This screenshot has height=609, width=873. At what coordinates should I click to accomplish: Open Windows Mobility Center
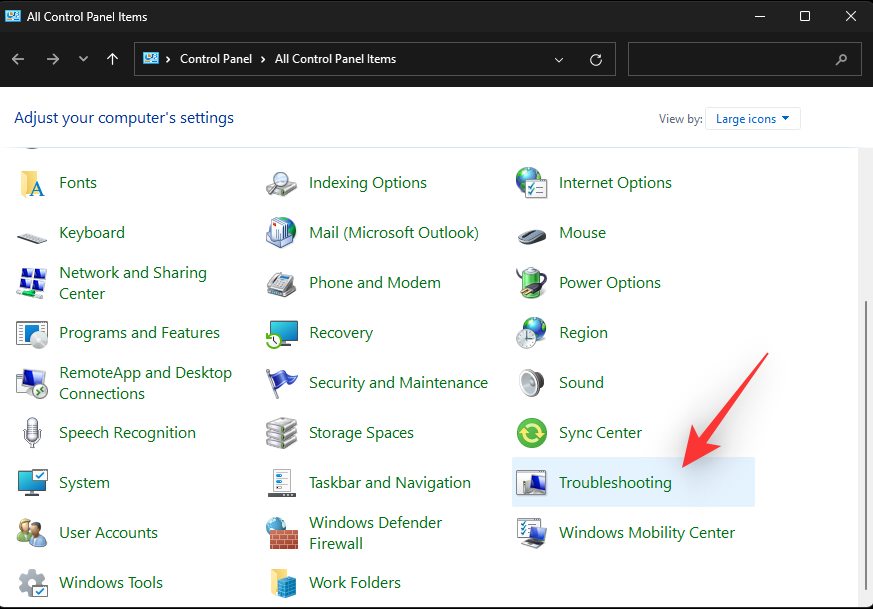coord(646,532)
